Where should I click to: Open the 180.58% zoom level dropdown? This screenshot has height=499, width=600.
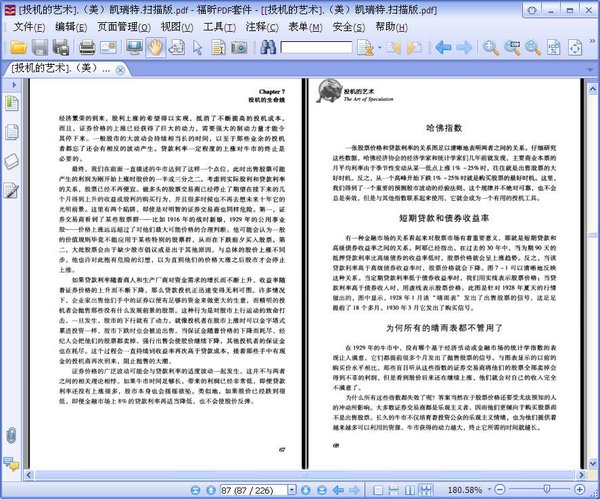(x=489, y=489)
